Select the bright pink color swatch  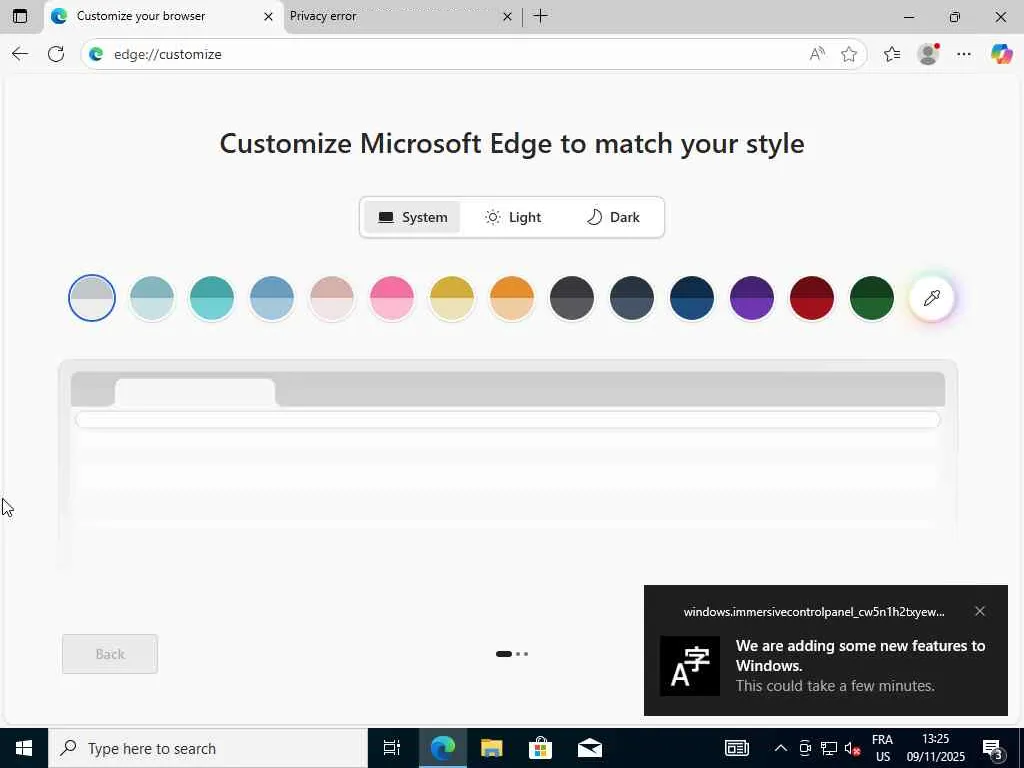(x=392, y=298)
